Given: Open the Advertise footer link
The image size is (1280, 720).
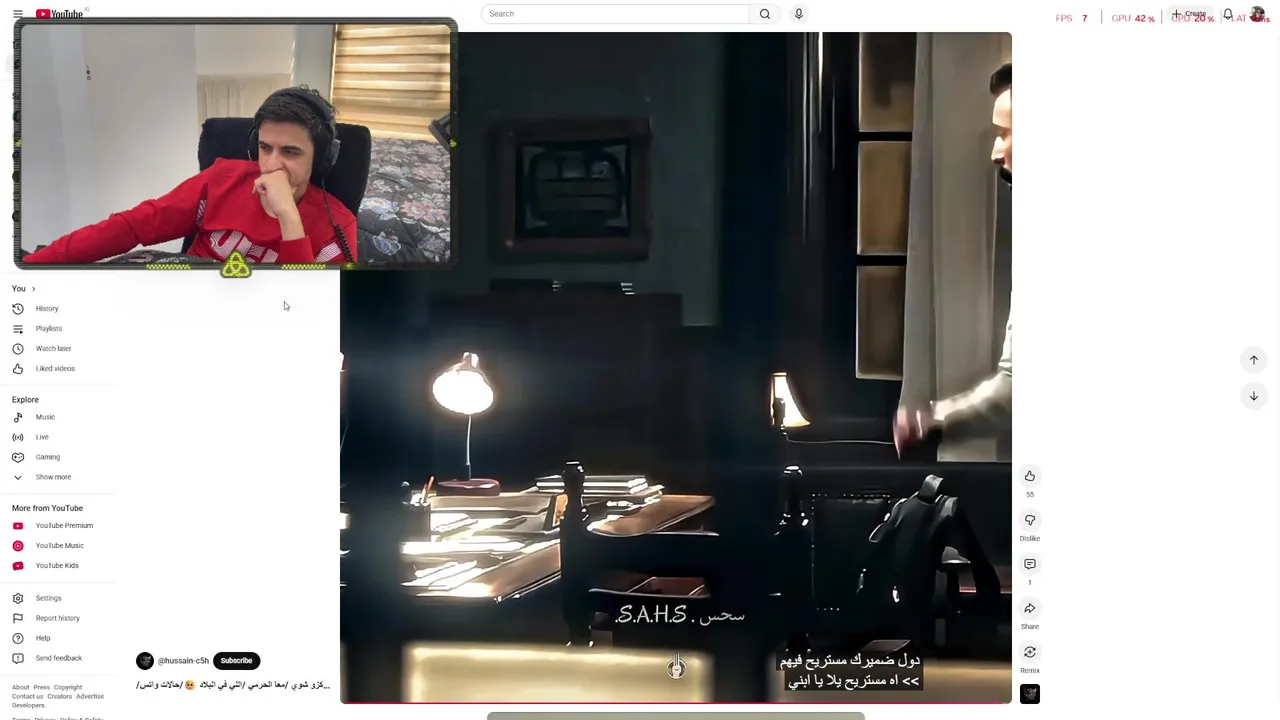Looking at the screenshot, I should click(90, 696).
